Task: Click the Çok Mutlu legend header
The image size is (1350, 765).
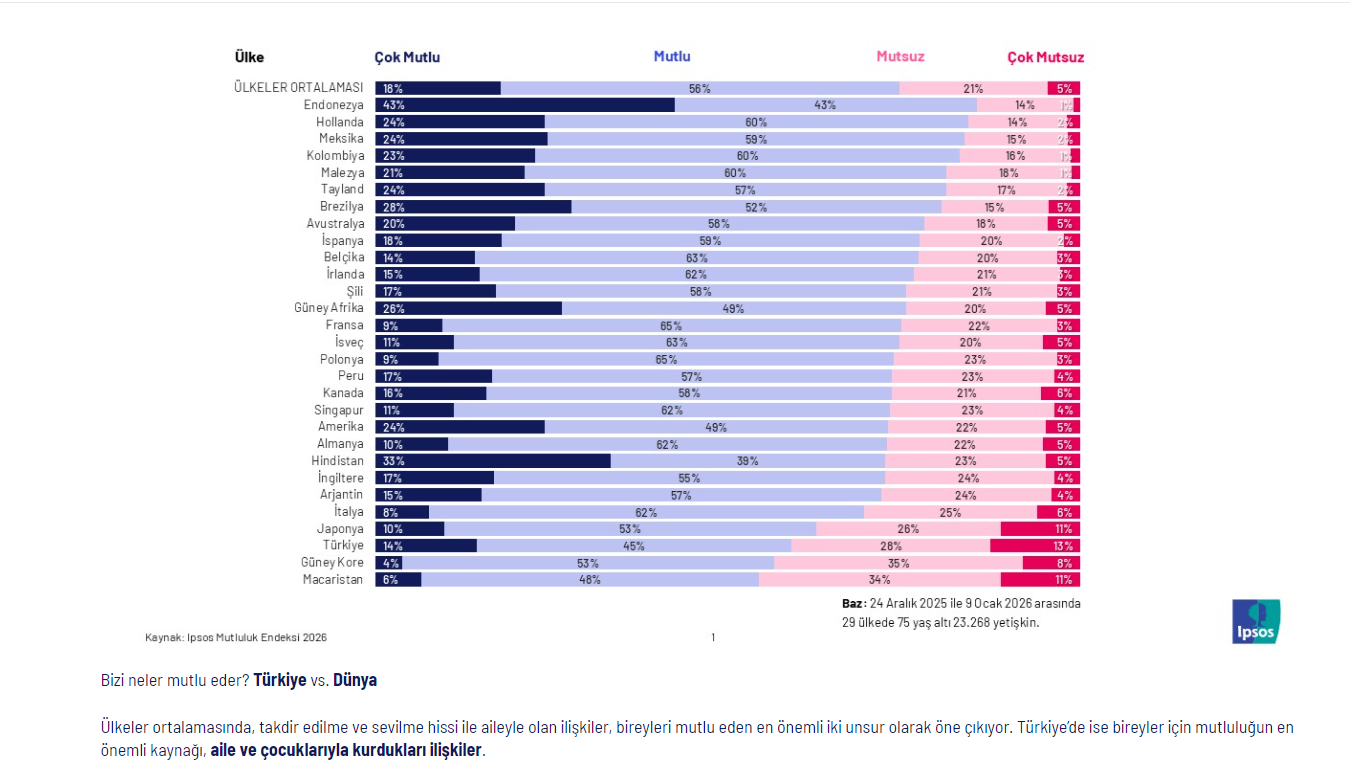Action: (x=407, y=57)
